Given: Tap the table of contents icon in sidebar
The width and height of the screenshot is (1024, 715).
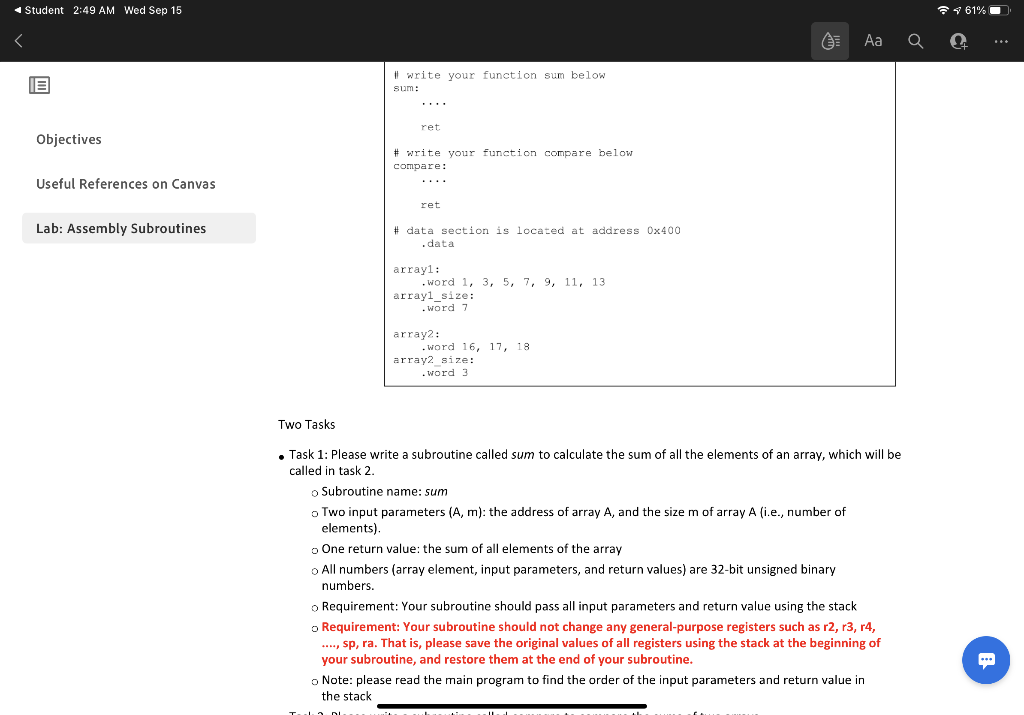Looking at the screenshot, I should 39,84.
